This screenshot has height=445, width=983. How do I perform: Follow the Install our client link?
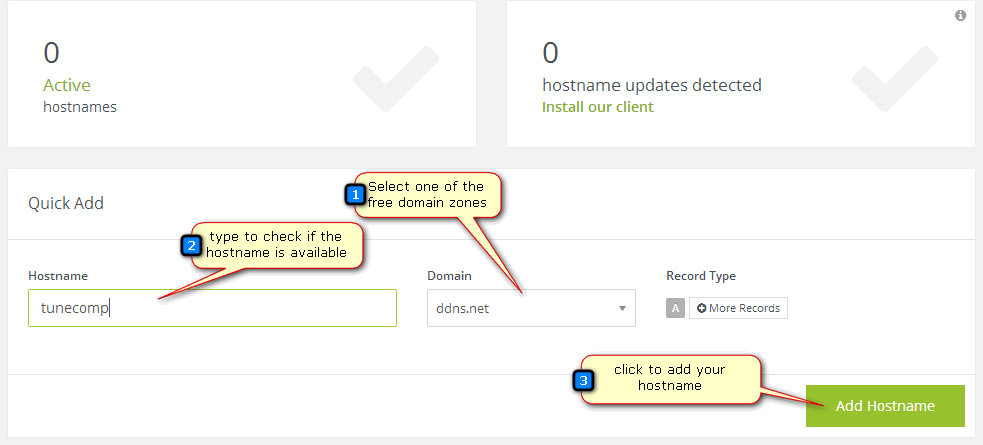pyautogui.click(x=597, y=107)
